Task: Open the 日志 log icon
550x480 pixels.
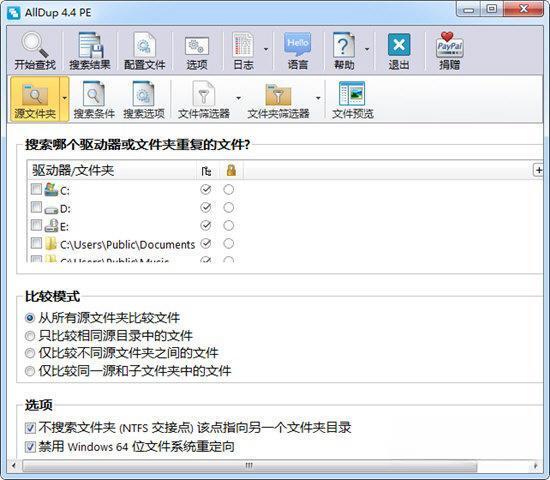Action: tap(243, 45)
